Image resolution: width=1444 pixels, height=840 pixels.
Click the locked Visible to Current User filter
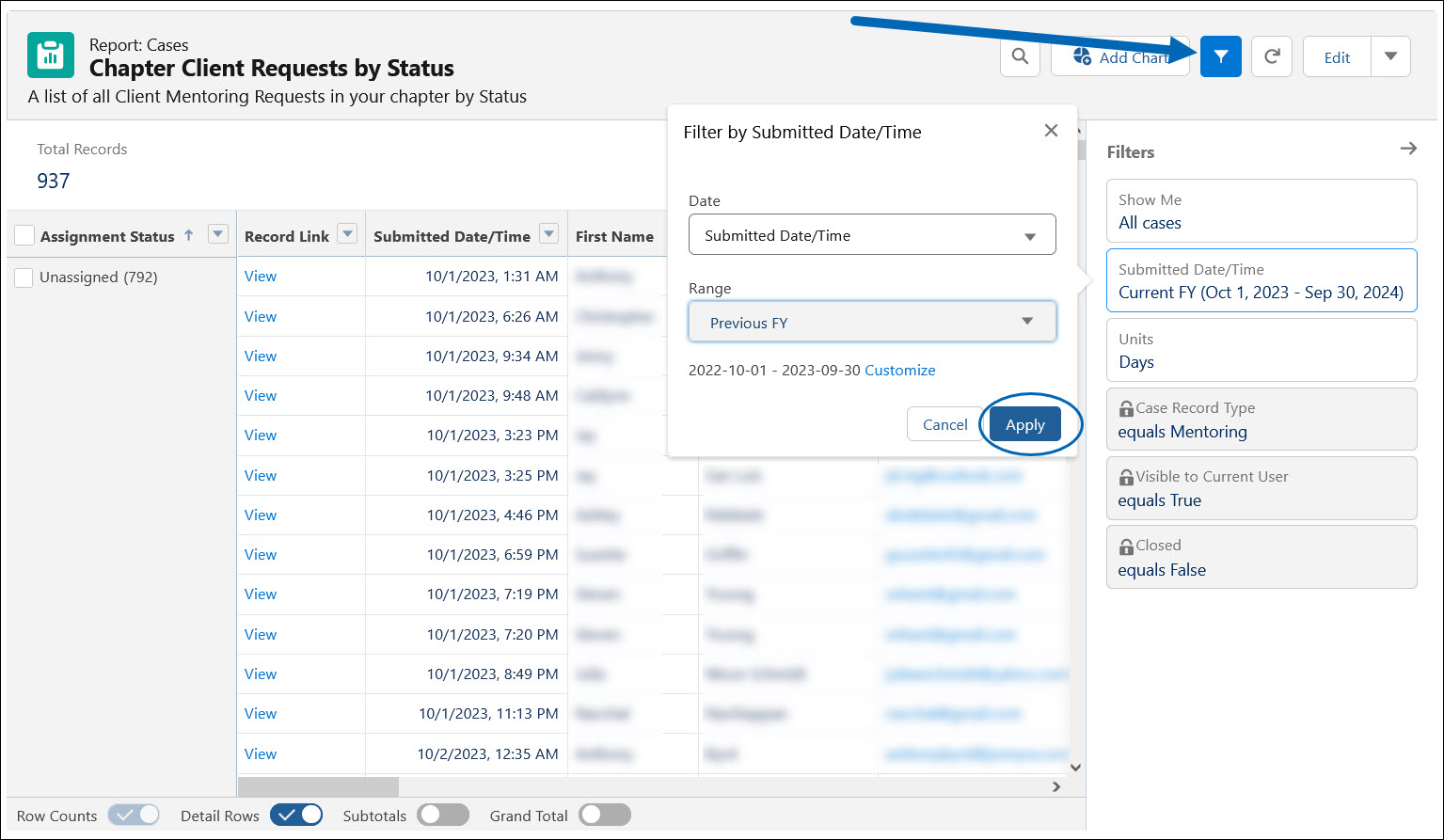click(1262, 488)
